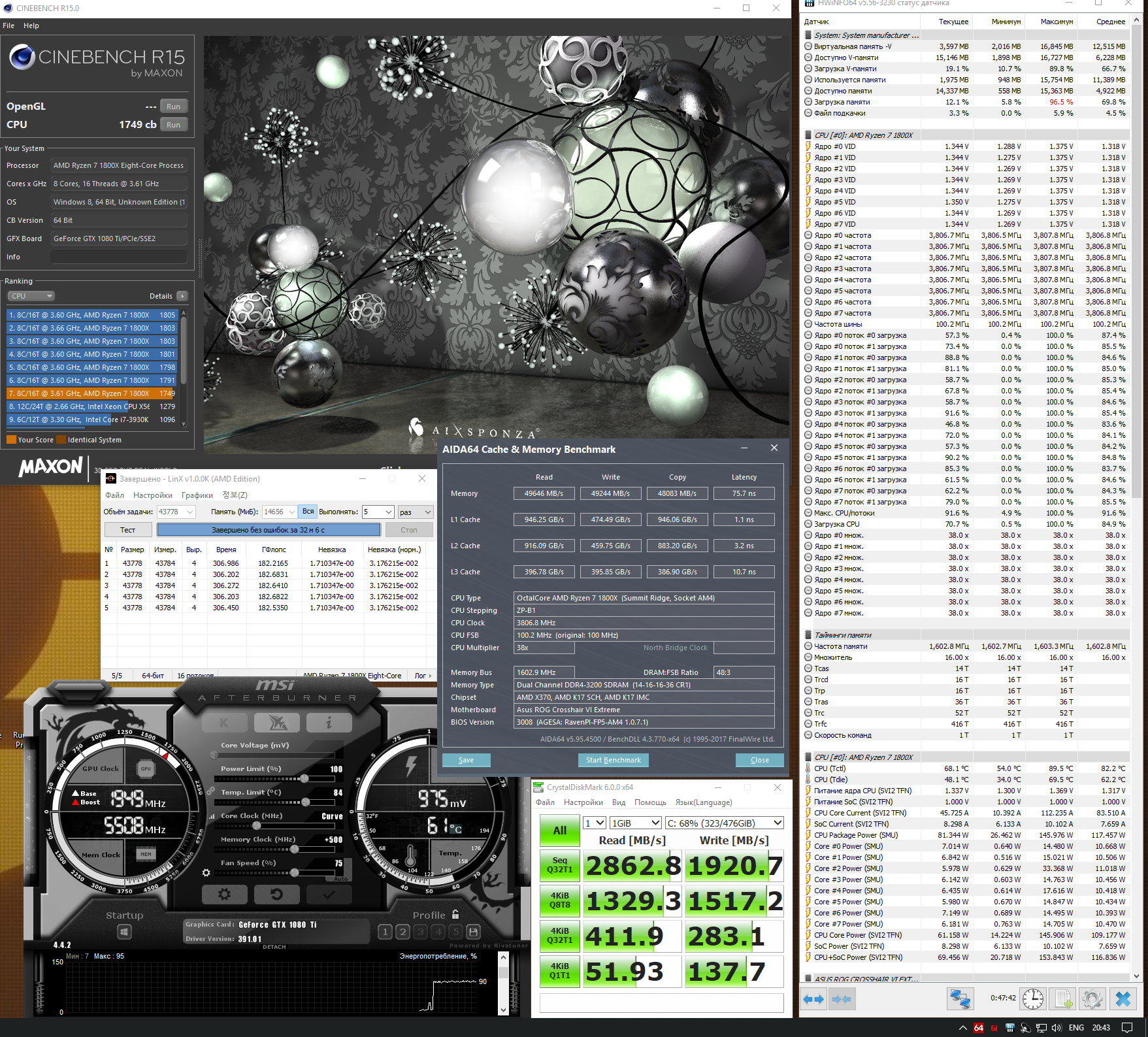Click the Тест button in LinX
Image resolution: width=1148 pixels, height=1037 pixels.
tap(128, 530)
